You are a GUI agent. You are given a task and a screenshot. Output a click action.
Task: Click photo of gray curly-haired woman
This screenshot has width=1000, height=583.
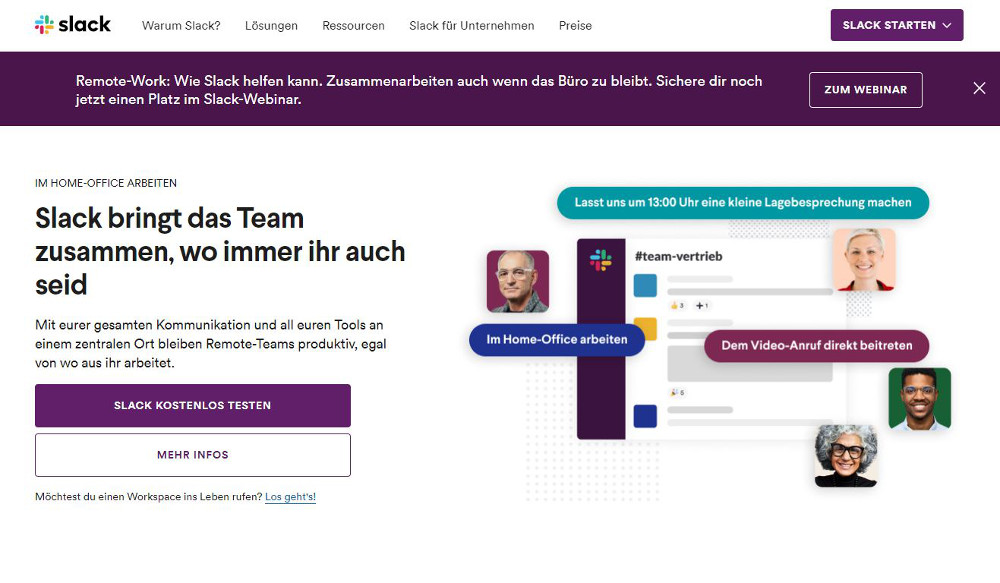click(846, 455)
